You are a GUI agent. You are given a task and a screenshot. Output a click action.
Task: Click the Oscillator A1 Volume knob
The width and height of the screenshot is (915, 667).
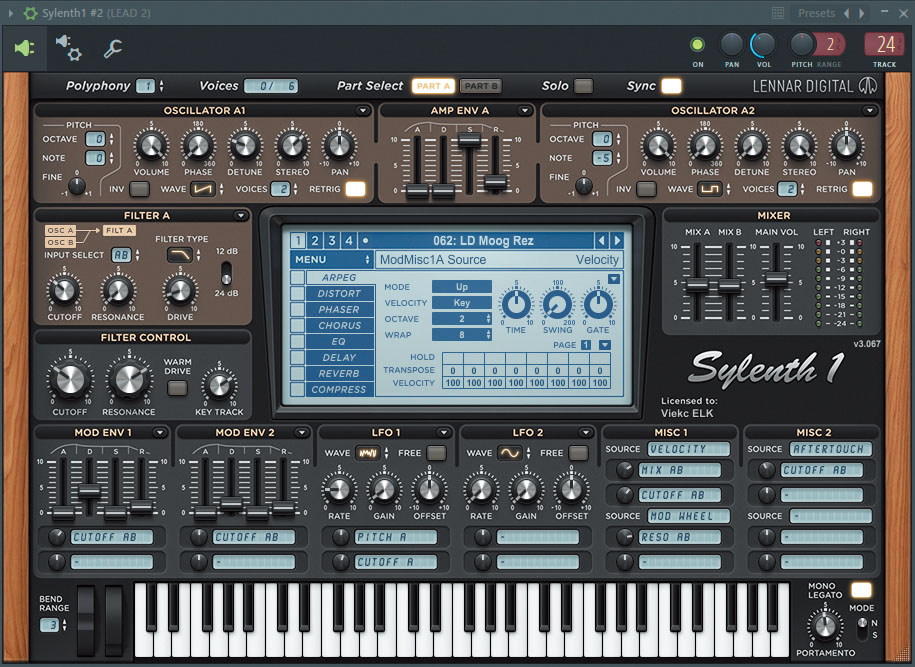coord(151,145)
